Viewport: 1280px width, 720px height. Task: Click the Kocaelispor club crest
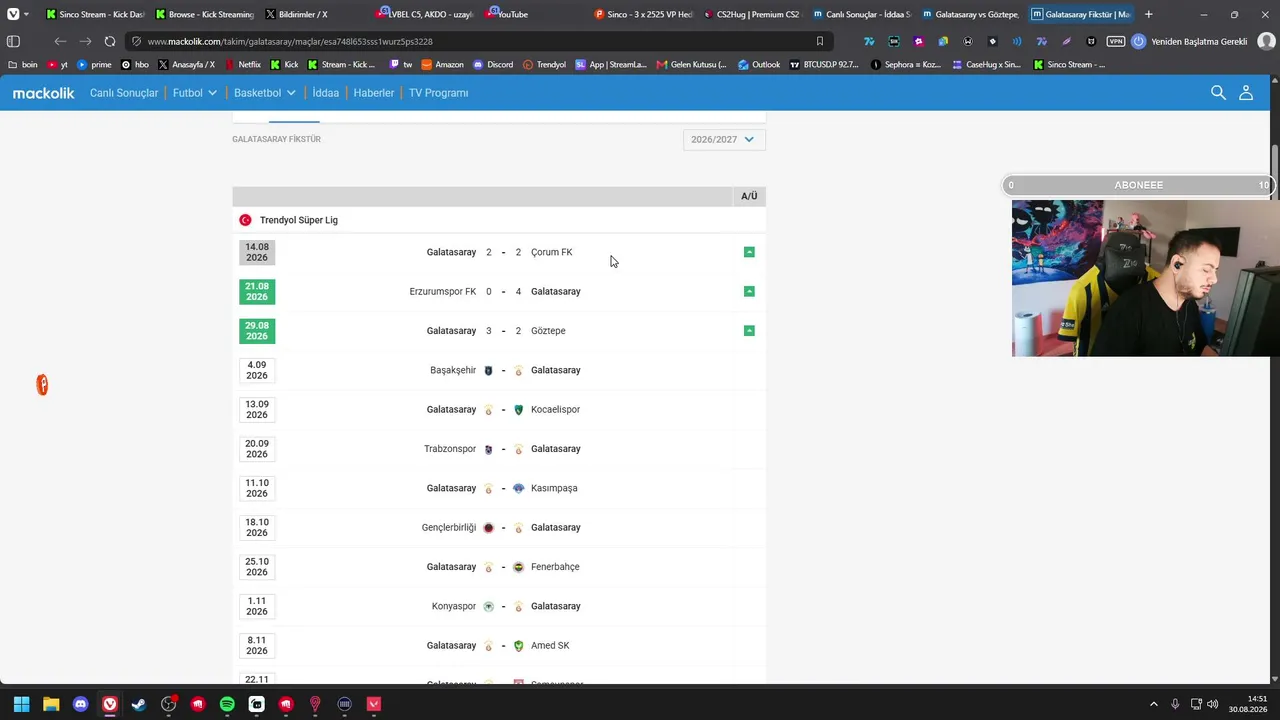tap(518, 409)
